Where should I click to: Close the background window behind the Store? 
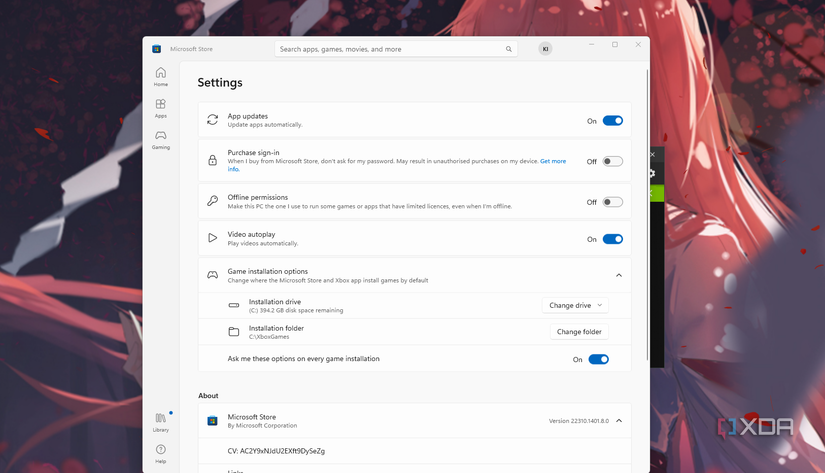click(652, 154)
